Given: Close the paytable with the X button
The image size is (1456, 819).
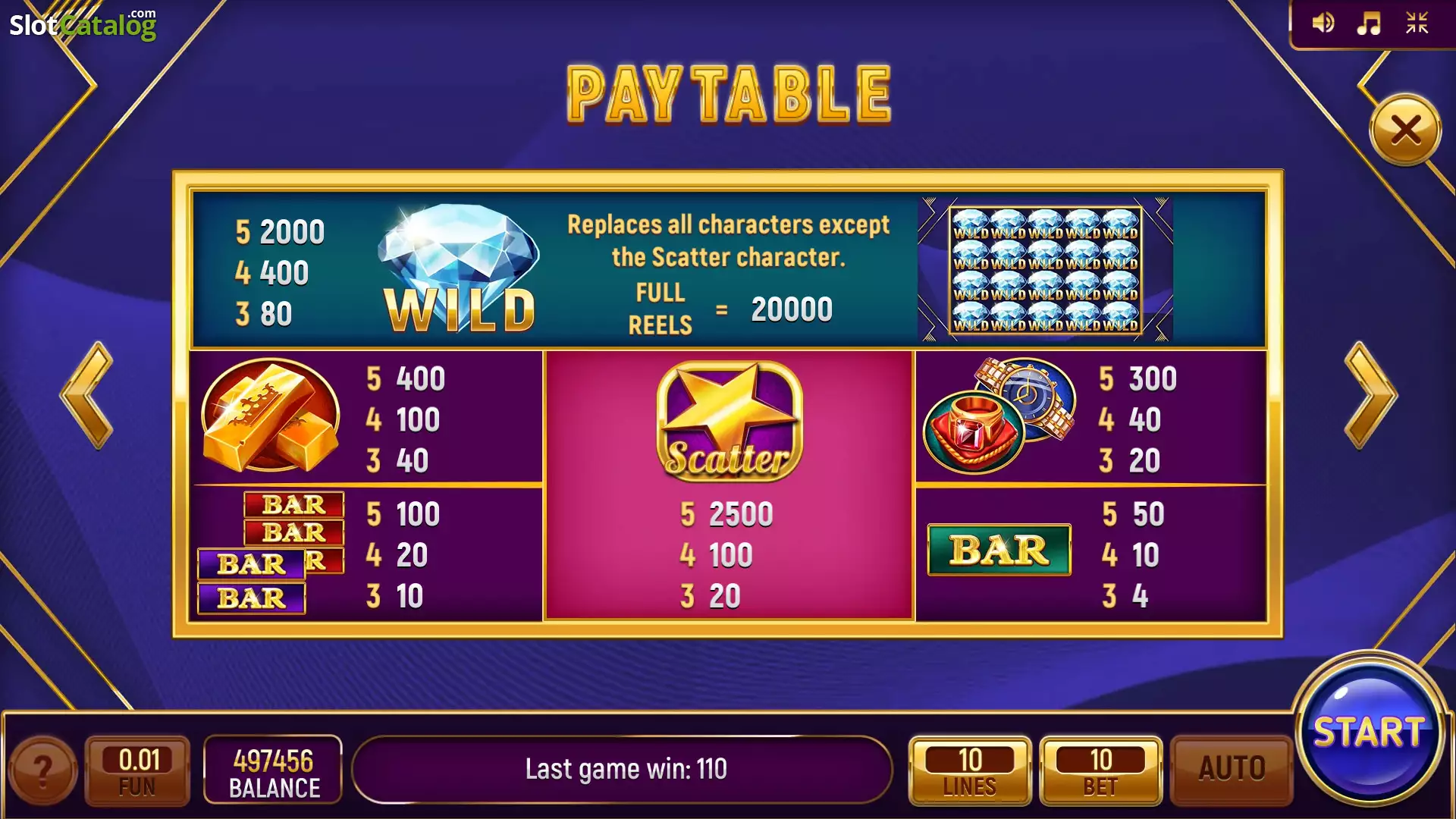Looking at the screenshot, I should 1405,130.
